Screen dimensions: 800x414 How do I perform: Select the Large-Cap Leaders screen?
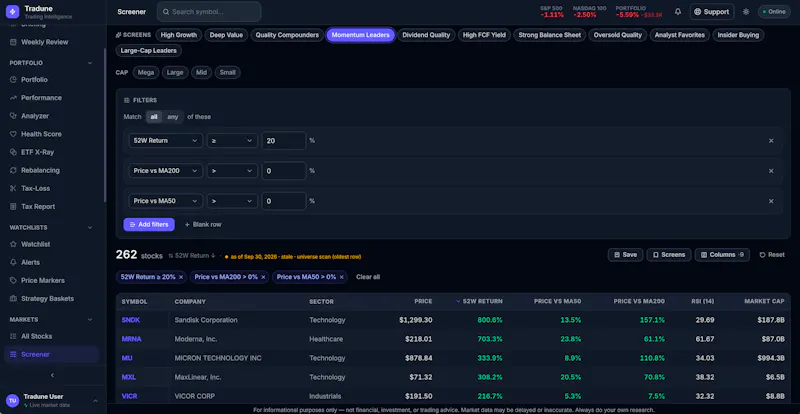pos(149,51)
